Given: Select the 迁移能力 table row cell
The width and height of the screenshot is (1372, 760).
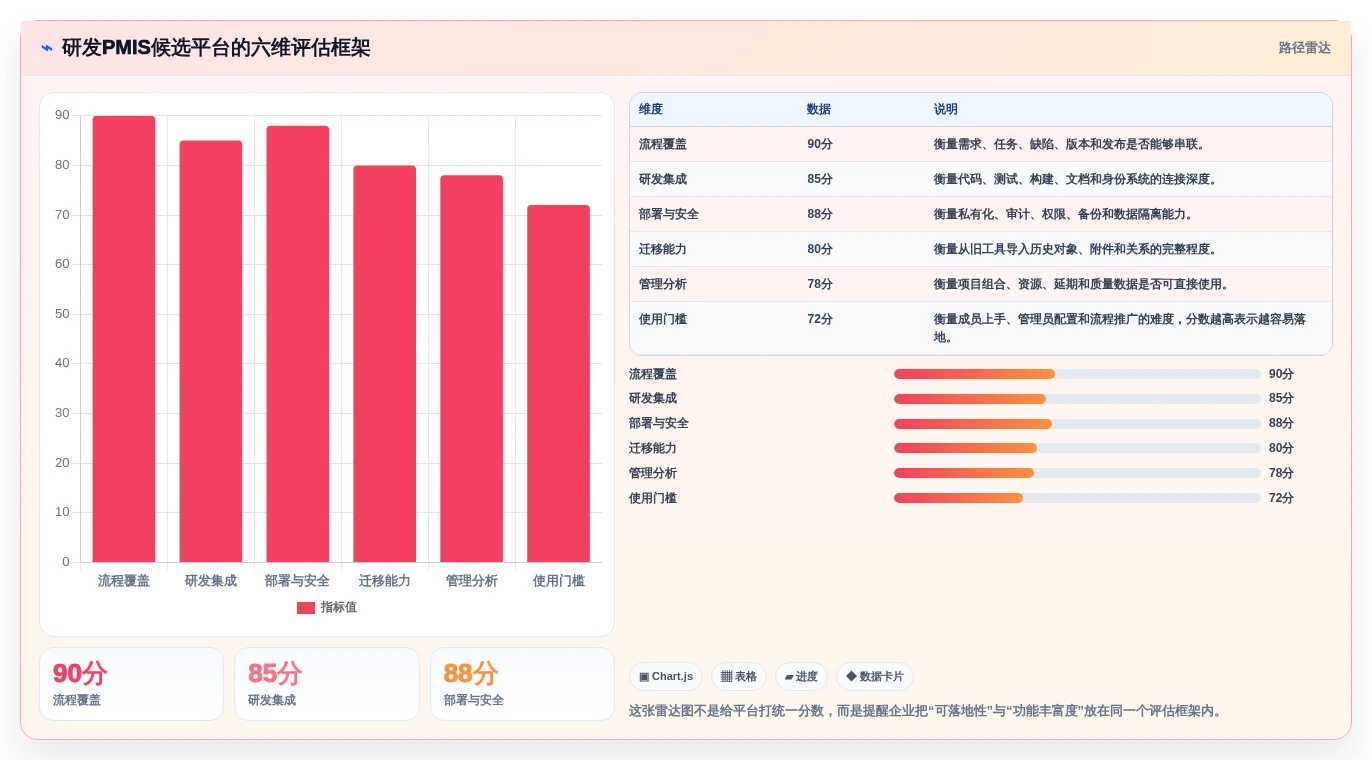Looking at the screenshot, I should 663,249.
